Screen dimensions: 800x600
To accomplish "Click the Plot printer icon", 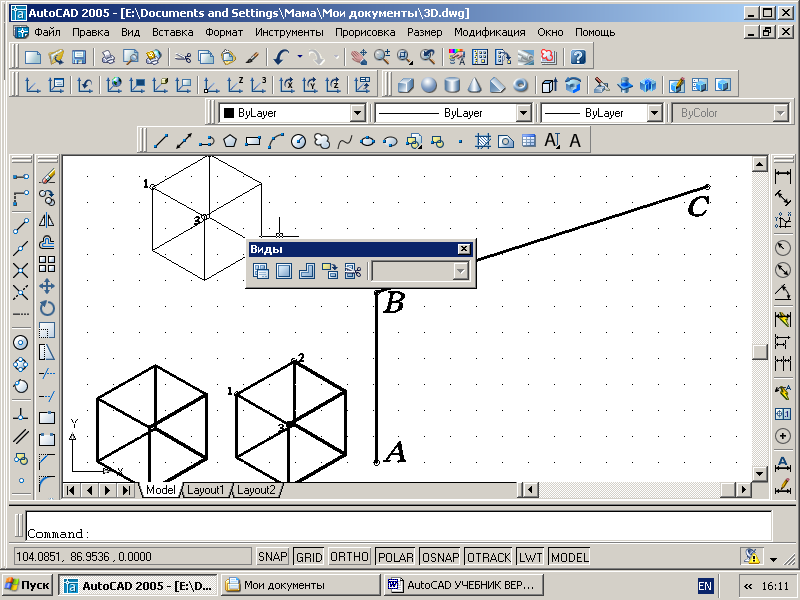I will (x=108, y=57).
